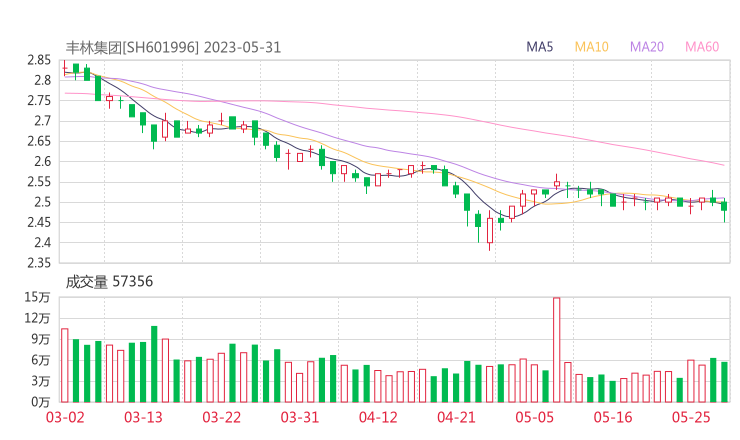Click the 3万 volume axis label
Screen dimensions: 740x440
pos(41,381)
